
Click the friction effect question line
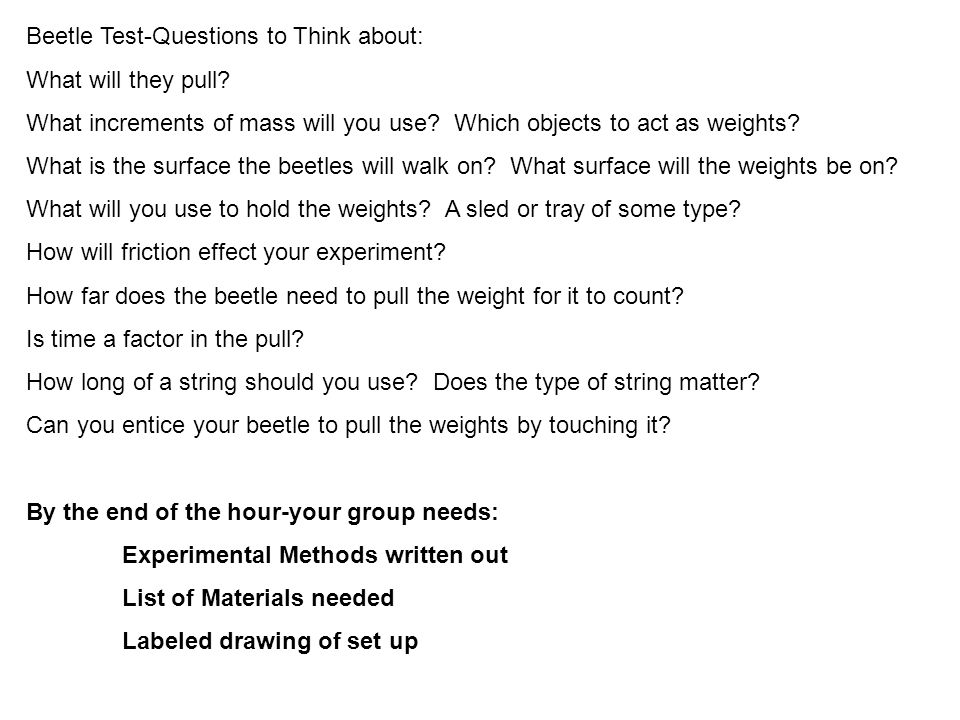tap(236, 252)
